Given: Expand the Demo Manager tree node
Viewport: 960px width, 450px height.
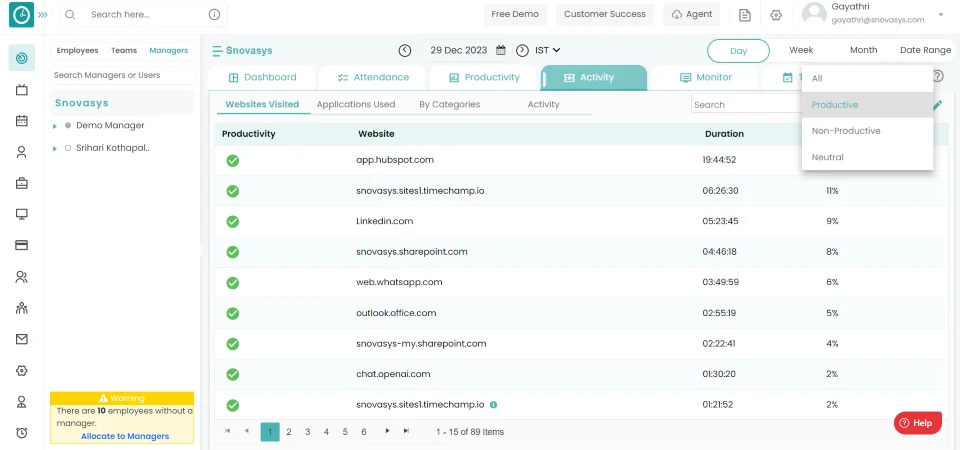Looking at the screenshot, I should tap(55, 126).
